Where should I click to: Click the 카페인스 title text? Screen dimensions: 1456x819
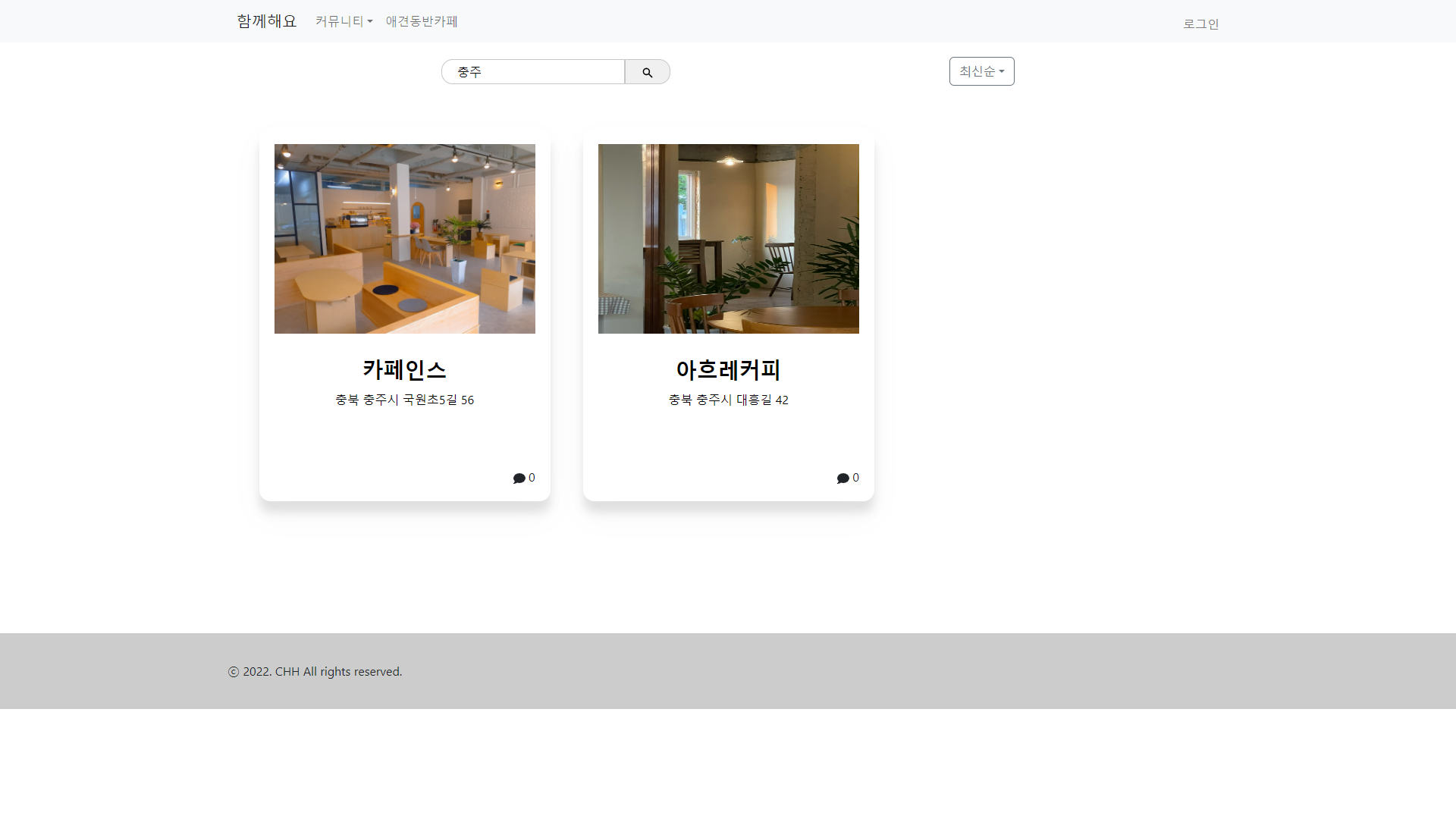point(404,369)
